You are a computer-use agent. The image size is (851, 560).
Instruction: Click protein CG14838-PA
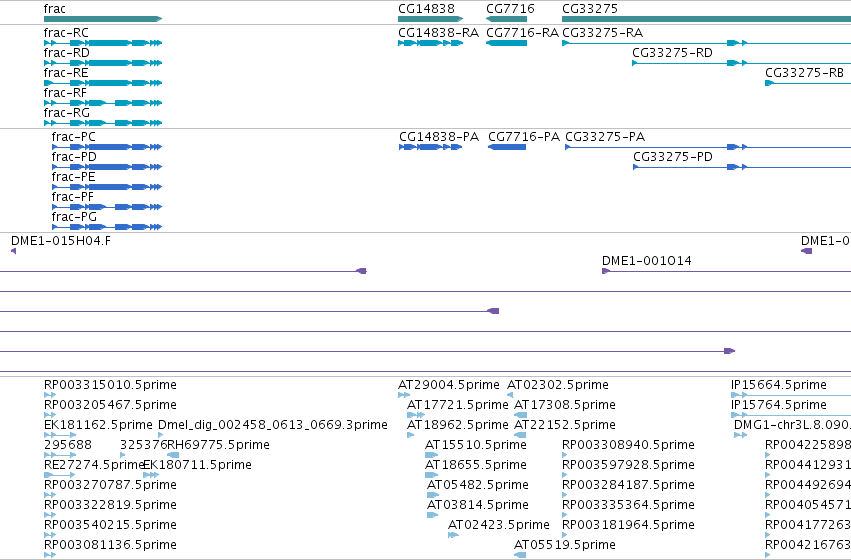click(430, 147)
